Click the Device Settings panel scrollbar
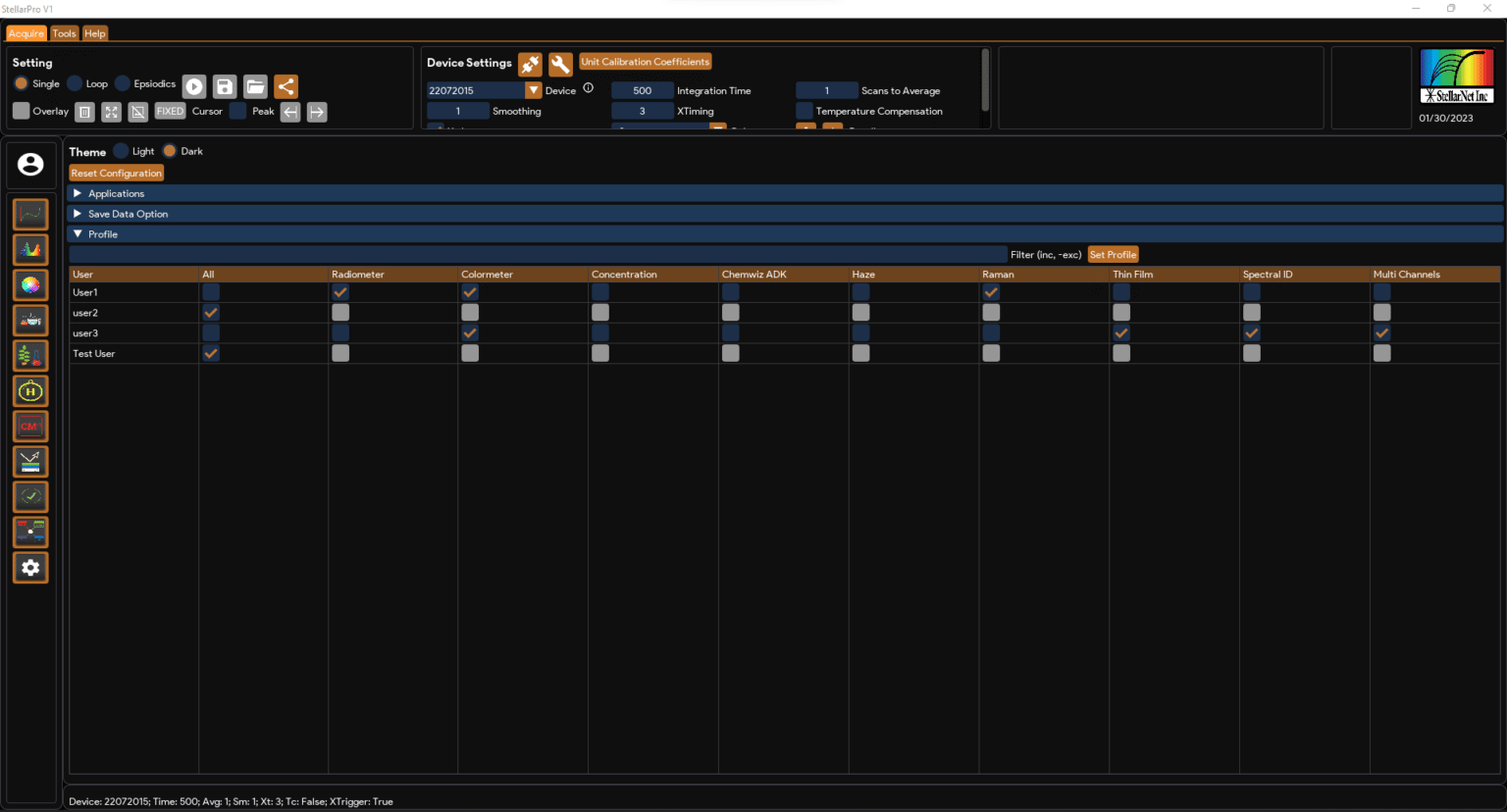 tap(985, 80)
